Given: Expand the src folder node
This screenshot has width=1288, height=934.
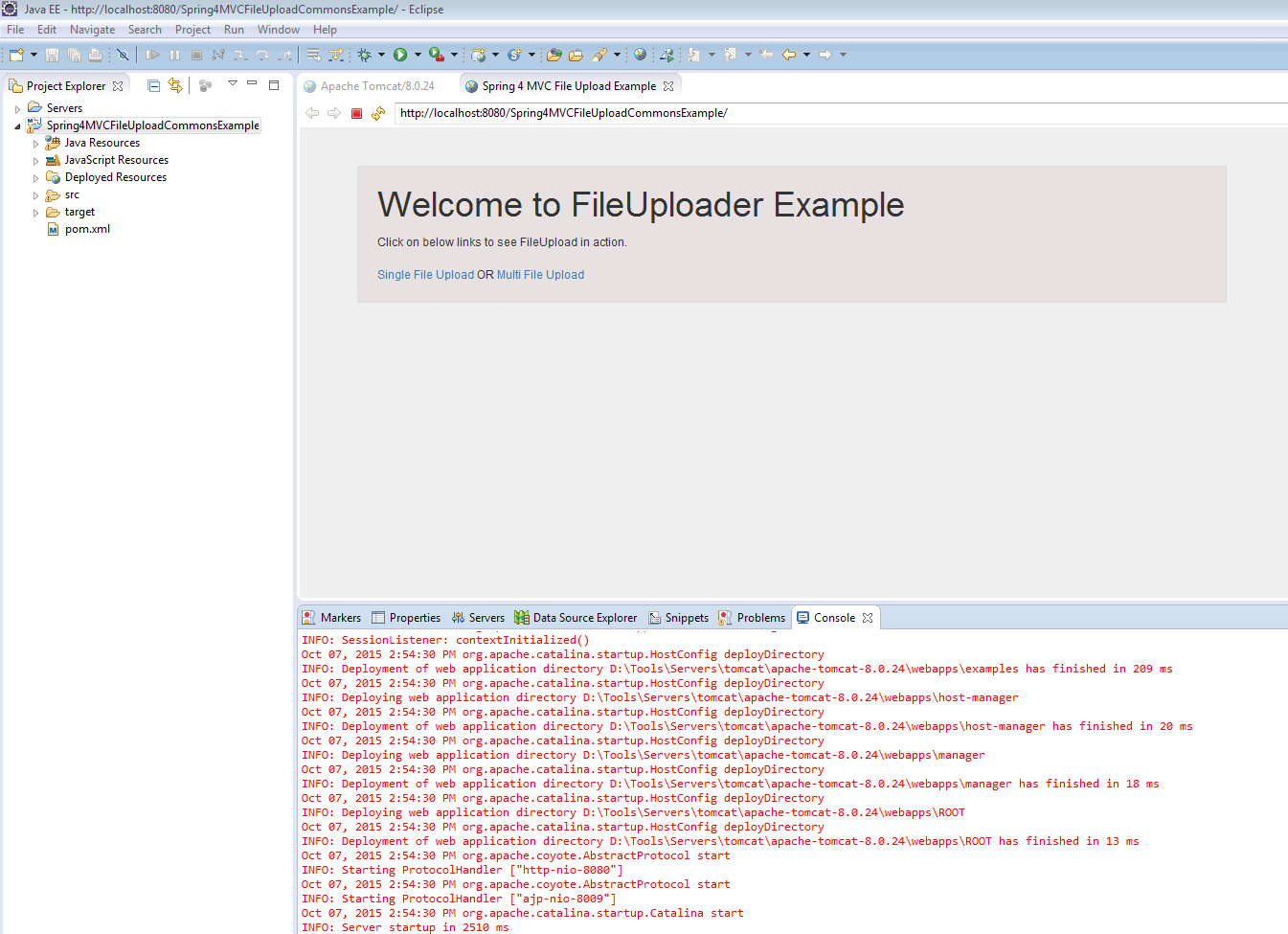Looking at the screenshot, I should pos(36,195).
